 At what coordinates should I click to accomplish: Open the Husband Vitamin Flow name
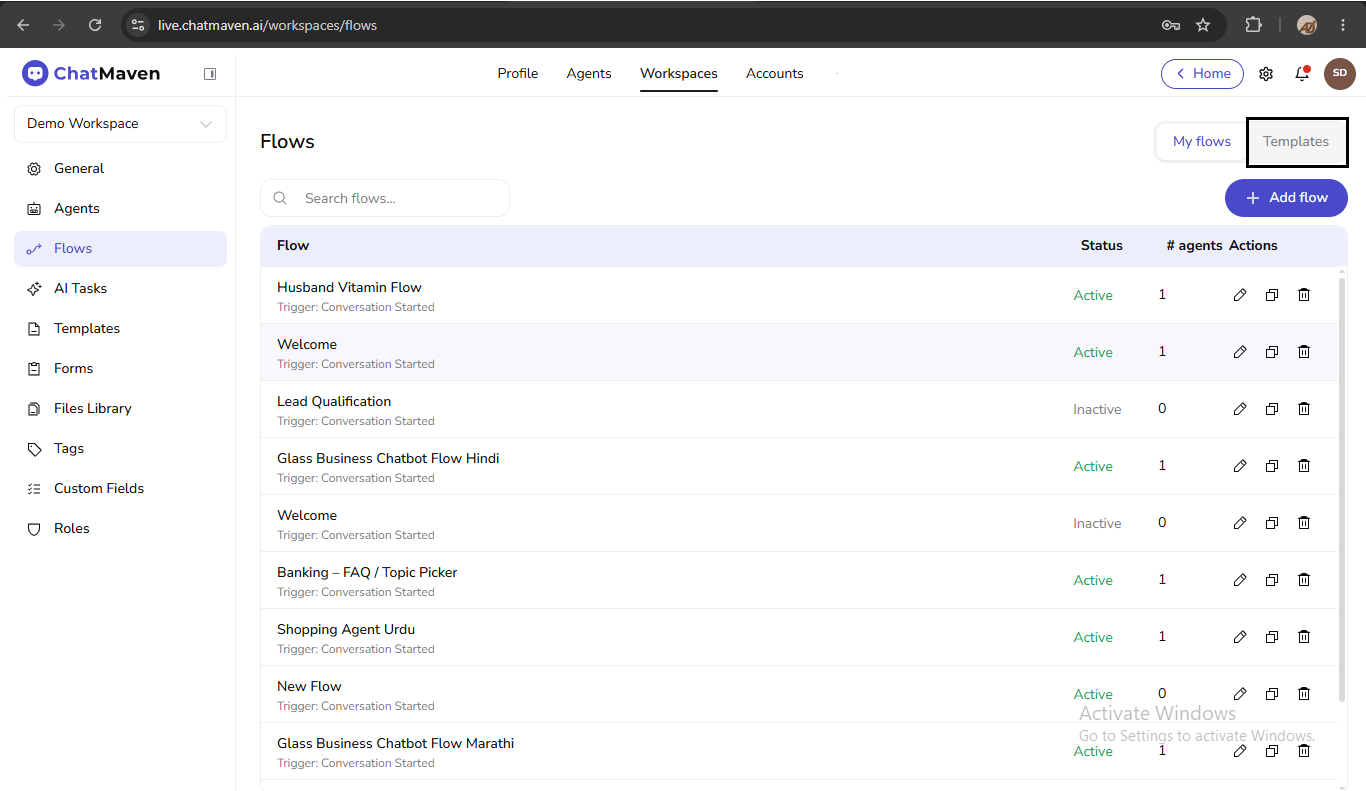coord(349,288)
